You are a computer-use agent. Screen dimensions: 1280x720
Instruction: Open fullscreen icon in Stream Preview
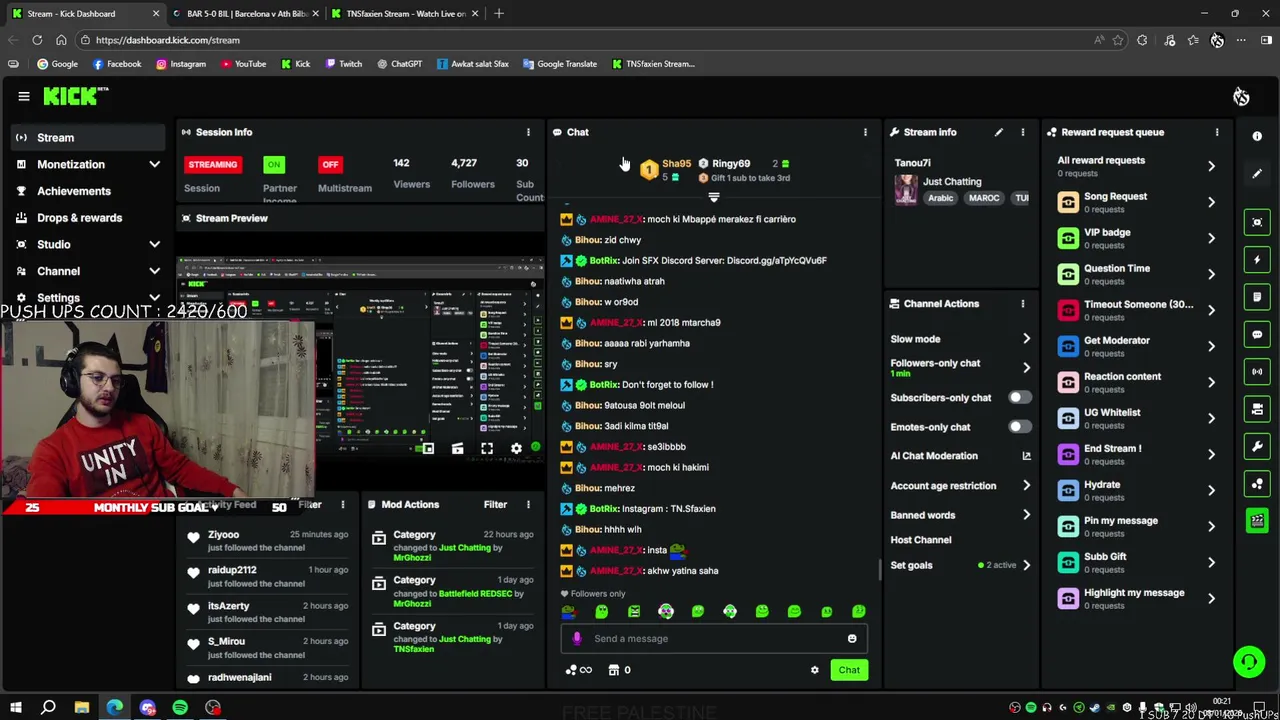click(x=487, y=449)
